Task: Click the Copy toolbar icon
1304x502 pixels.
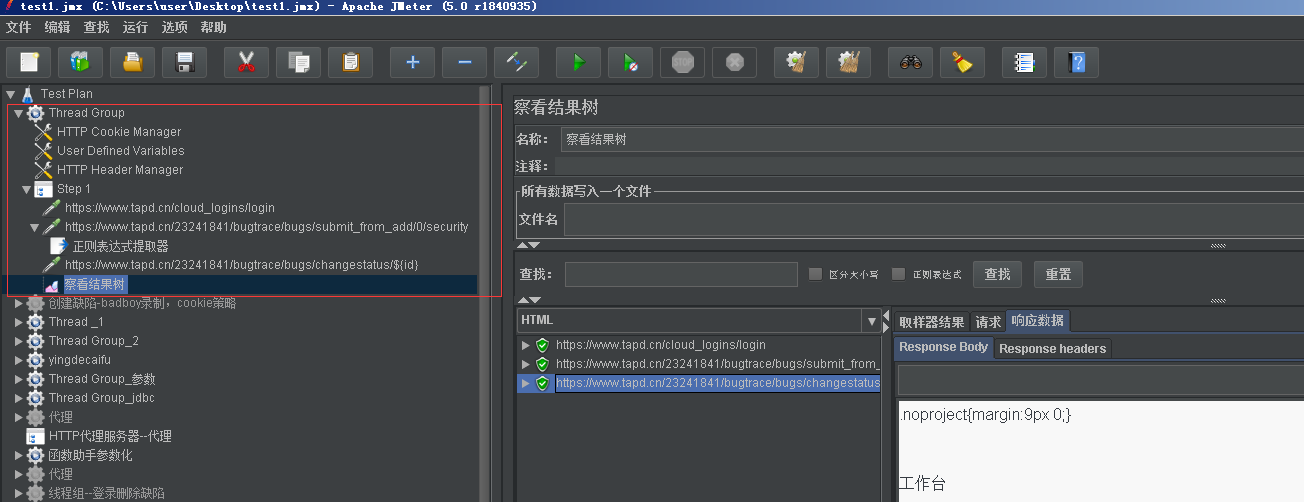Action: 298,62
